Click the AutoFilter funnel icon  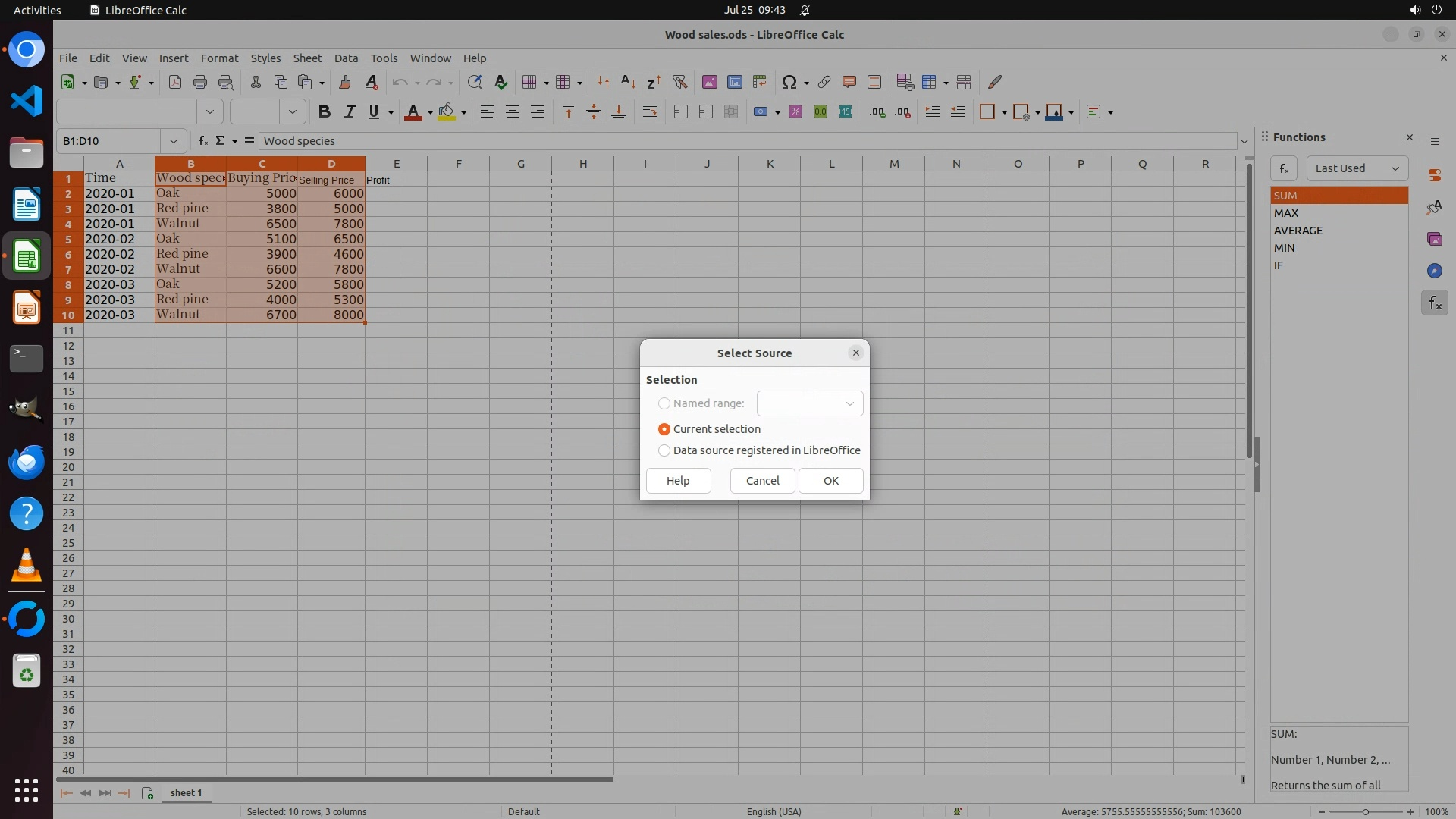tap(679, 82)
